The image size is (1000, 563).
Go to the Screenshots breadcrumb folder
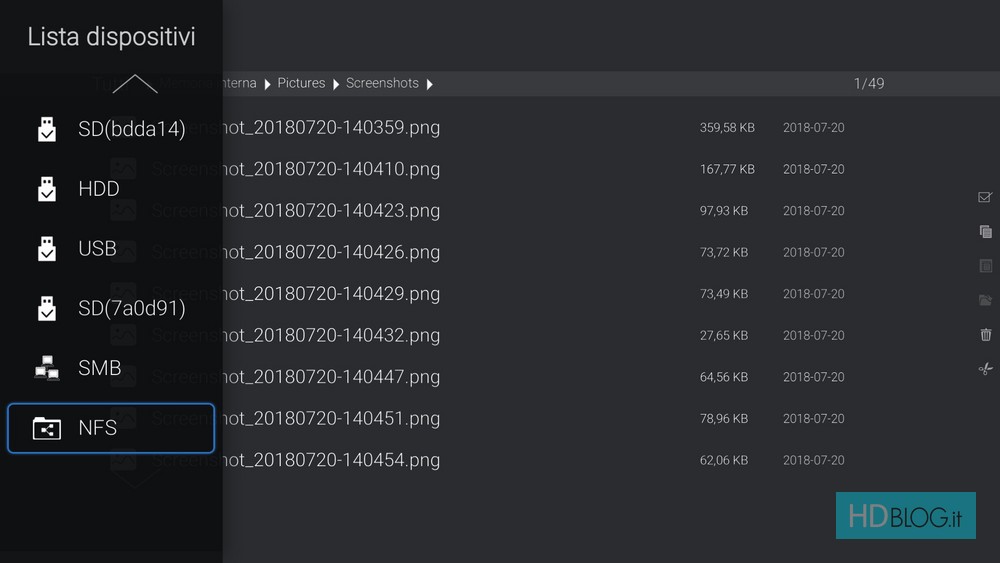[382, 84]
